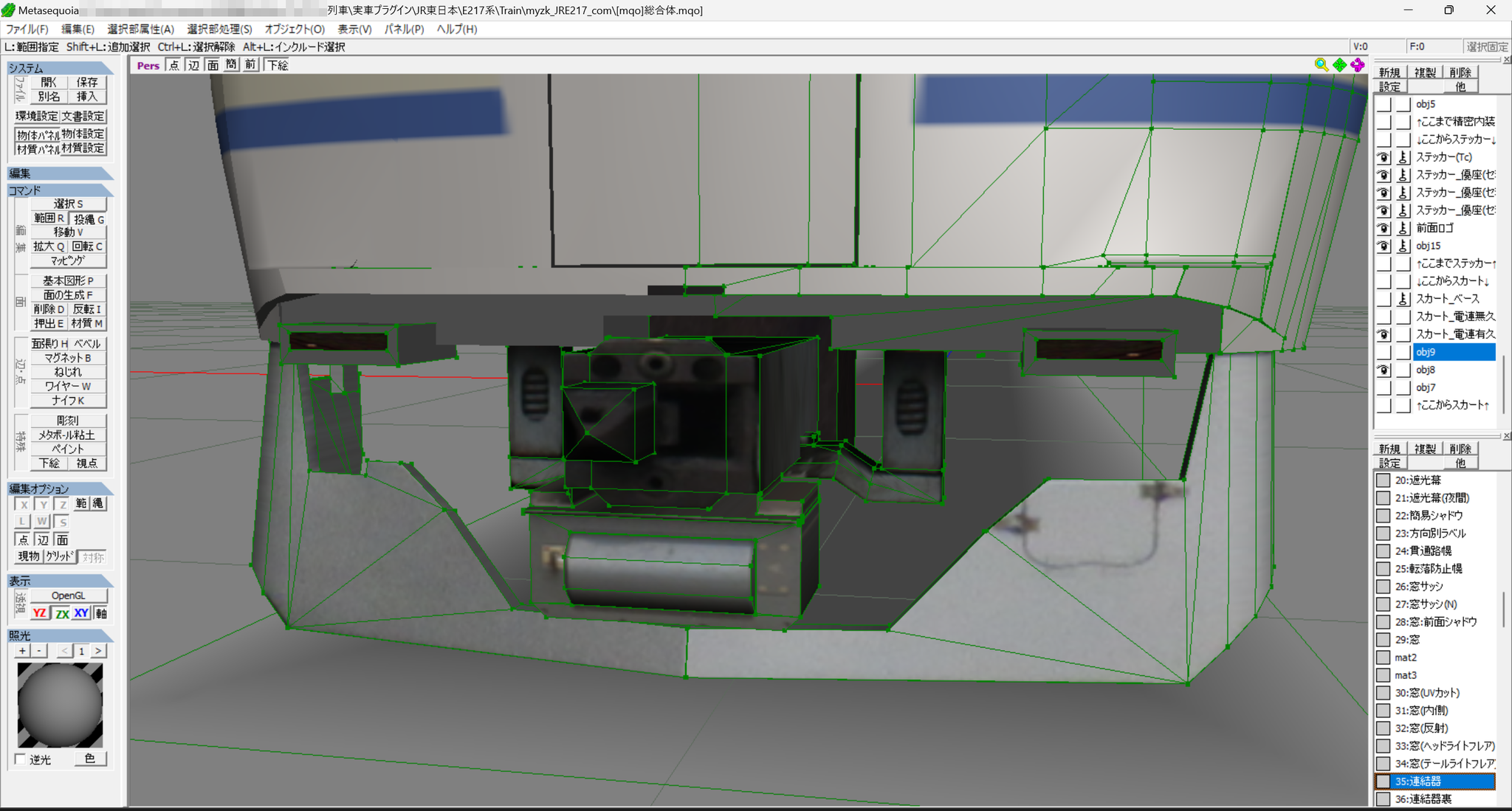Toggle 面 in edit options panel
1512x811 pixels.
62,539
